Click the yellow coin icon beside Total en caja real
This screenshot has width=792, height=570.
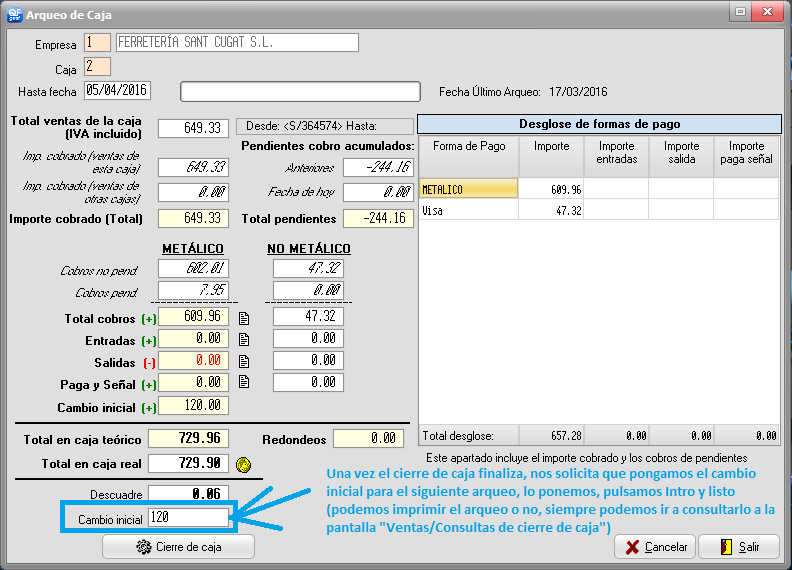tap(243, 464)
